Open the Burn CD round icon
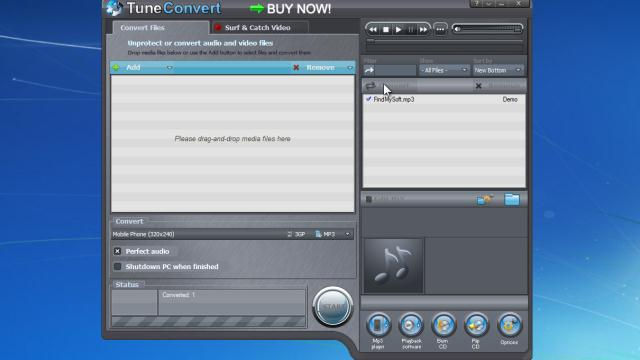The image size is (640, 360). click(x=444, y=325)
